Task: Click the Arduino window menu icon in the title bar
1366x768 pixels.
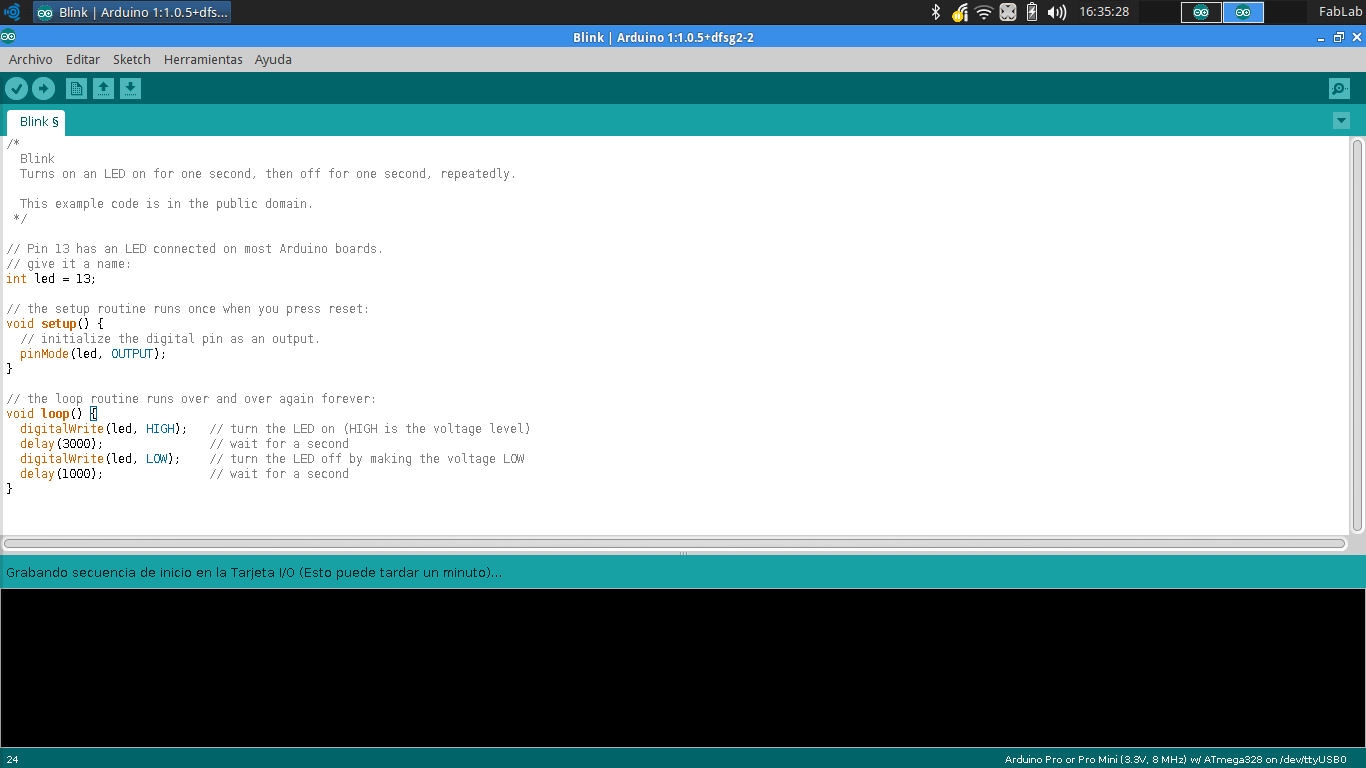Action: pyautogui.click(x=8, y=37)
